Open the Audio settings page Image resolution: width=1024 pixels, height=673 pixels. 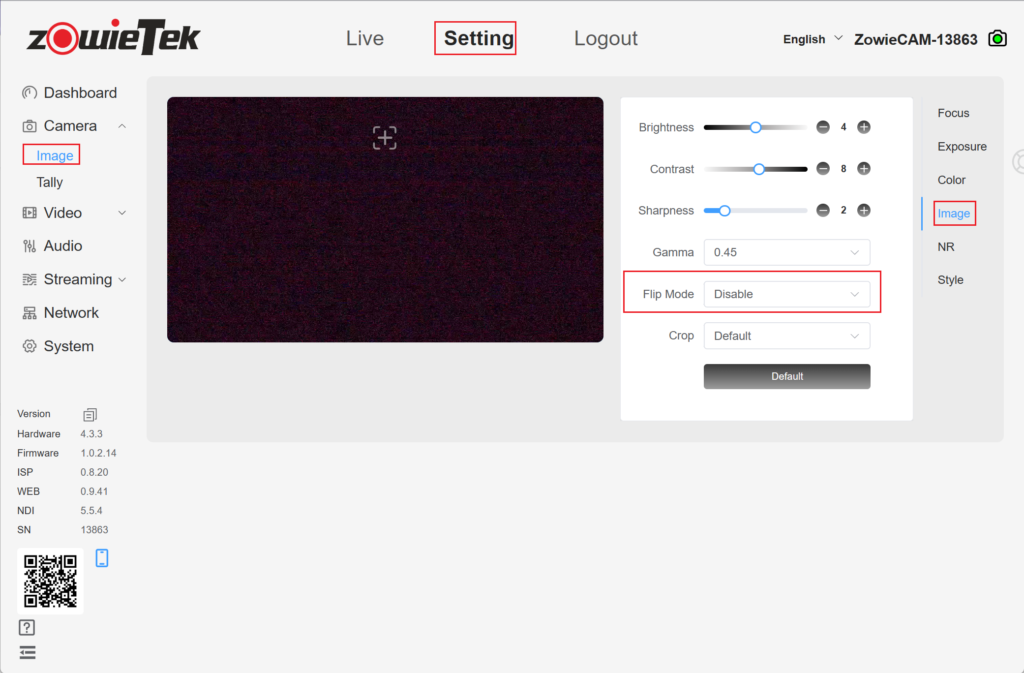(63, 246)
